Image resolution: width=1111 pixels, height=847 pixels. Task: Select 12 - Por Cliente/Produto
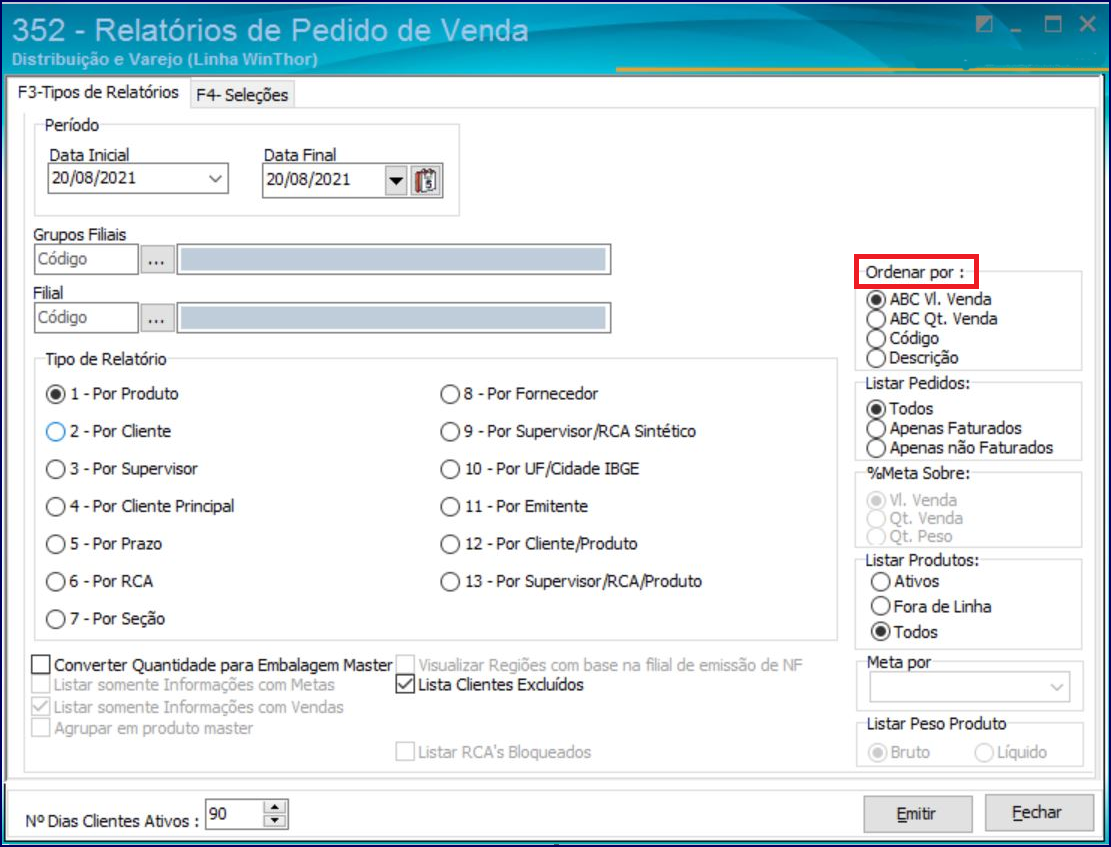[539, 544]
